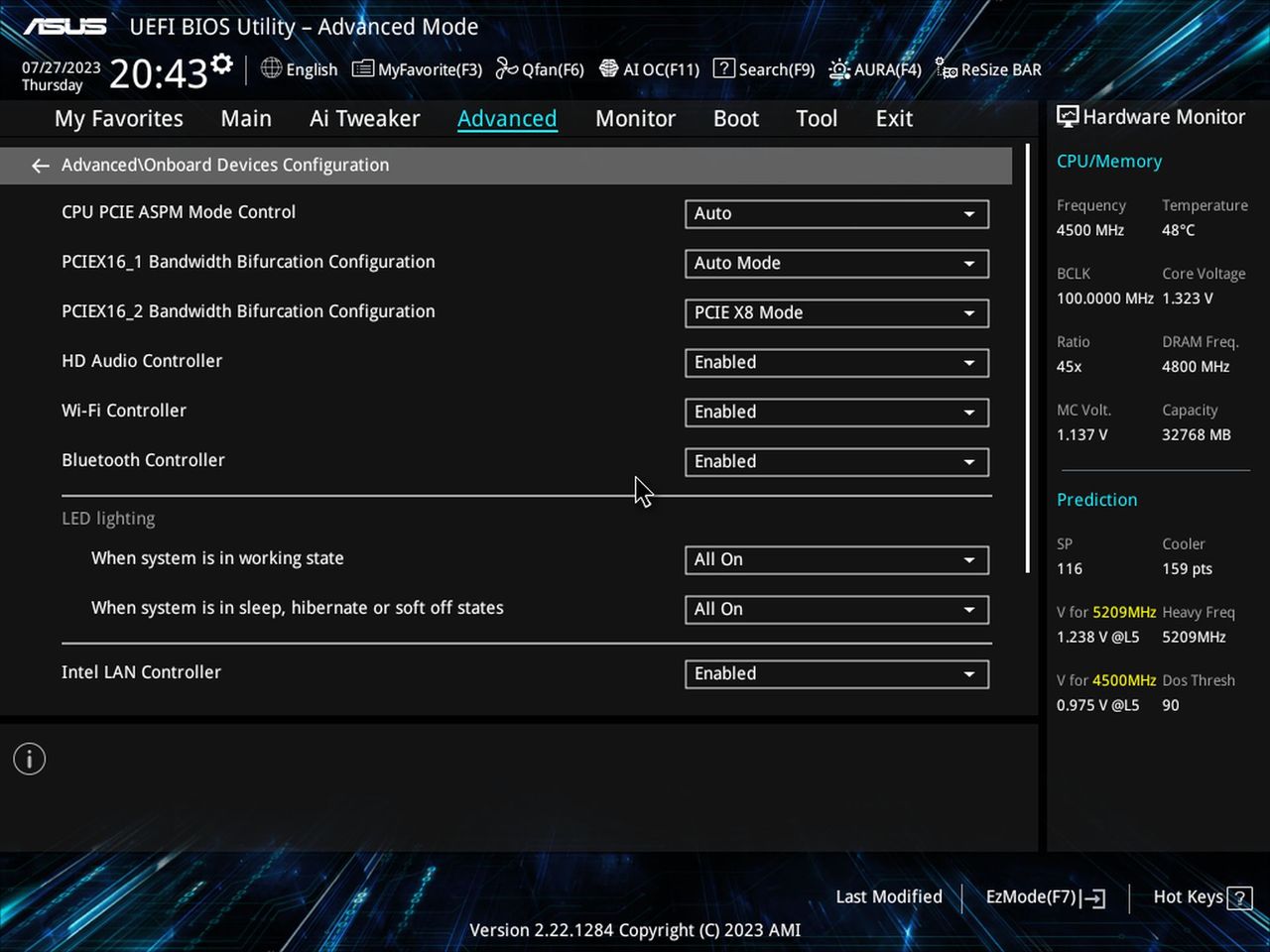Screen dimensions: 1270x952
Task: Open the Tool tab
Action: tap(817, 119)
